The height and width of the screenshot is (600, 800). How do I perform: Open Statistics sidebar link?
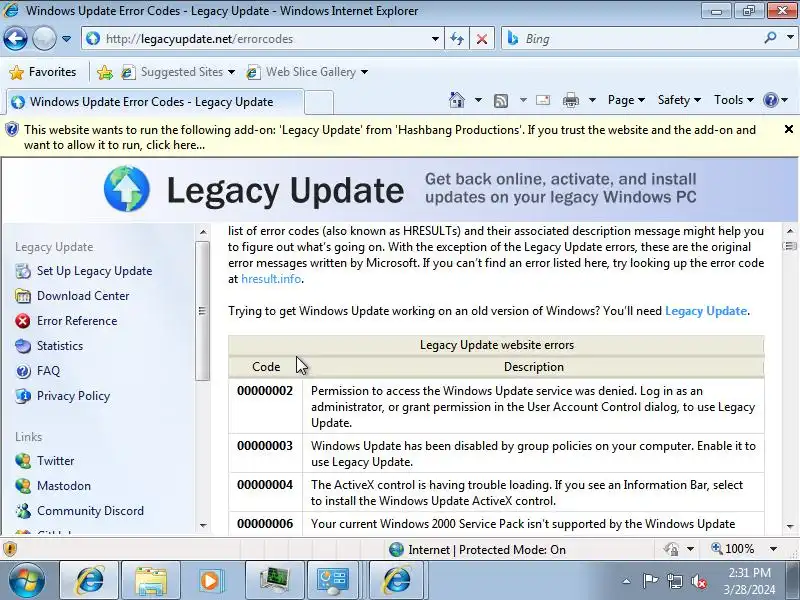[60, 346]
